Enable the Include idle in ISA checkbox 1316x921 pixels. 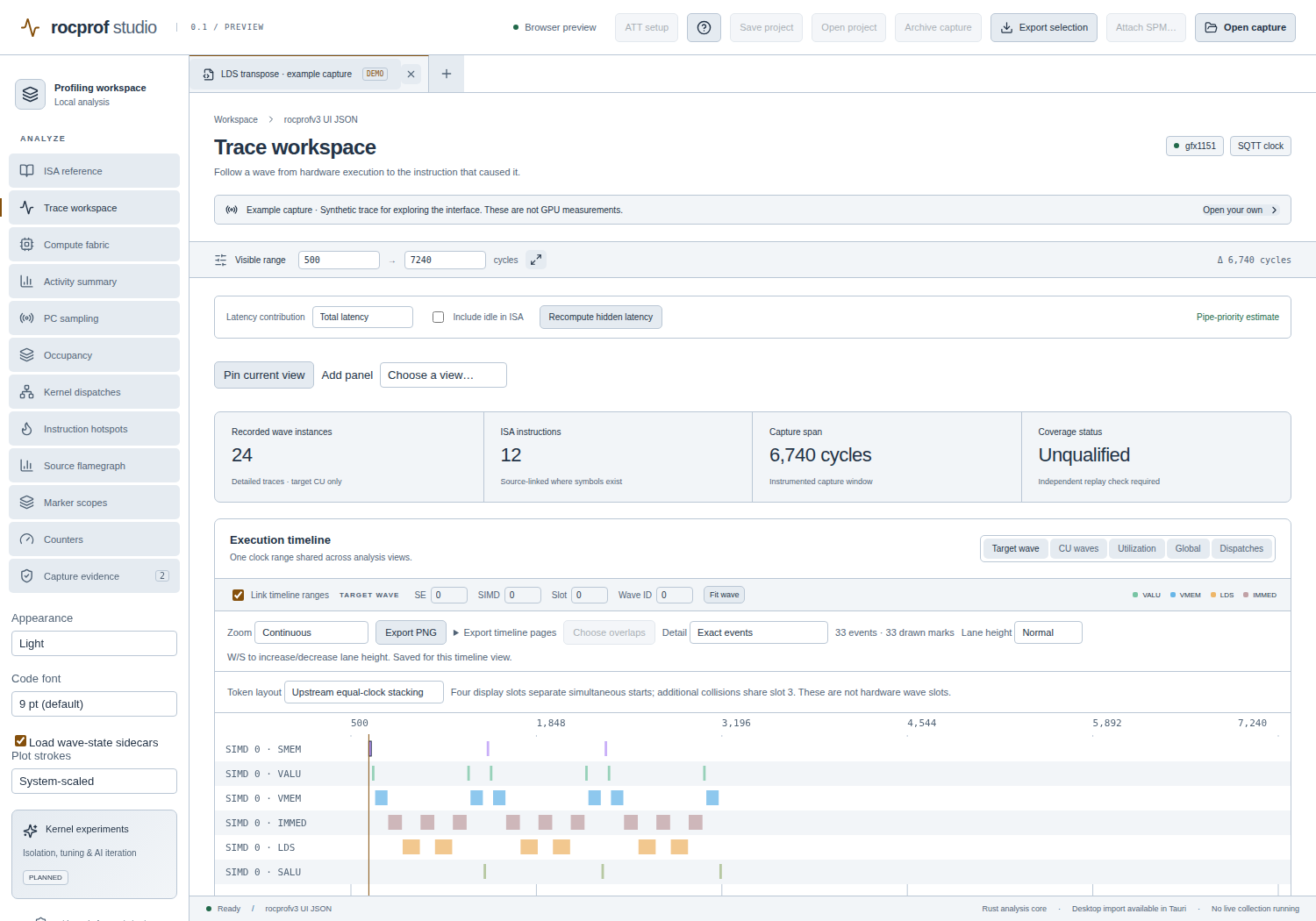click(x=439, y=318)
